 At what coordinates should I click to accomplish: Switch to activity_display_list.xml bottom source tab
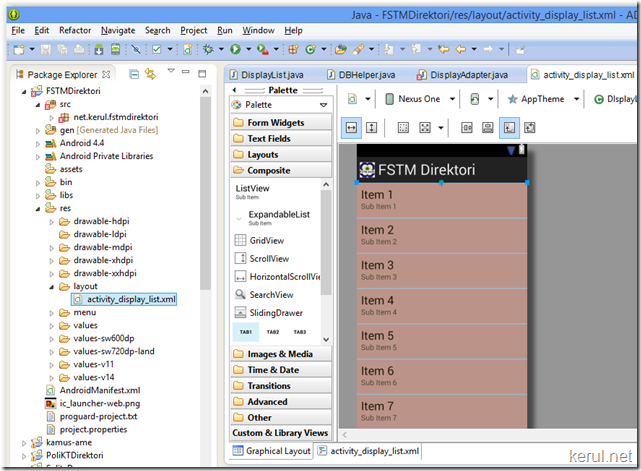point(368,451)
